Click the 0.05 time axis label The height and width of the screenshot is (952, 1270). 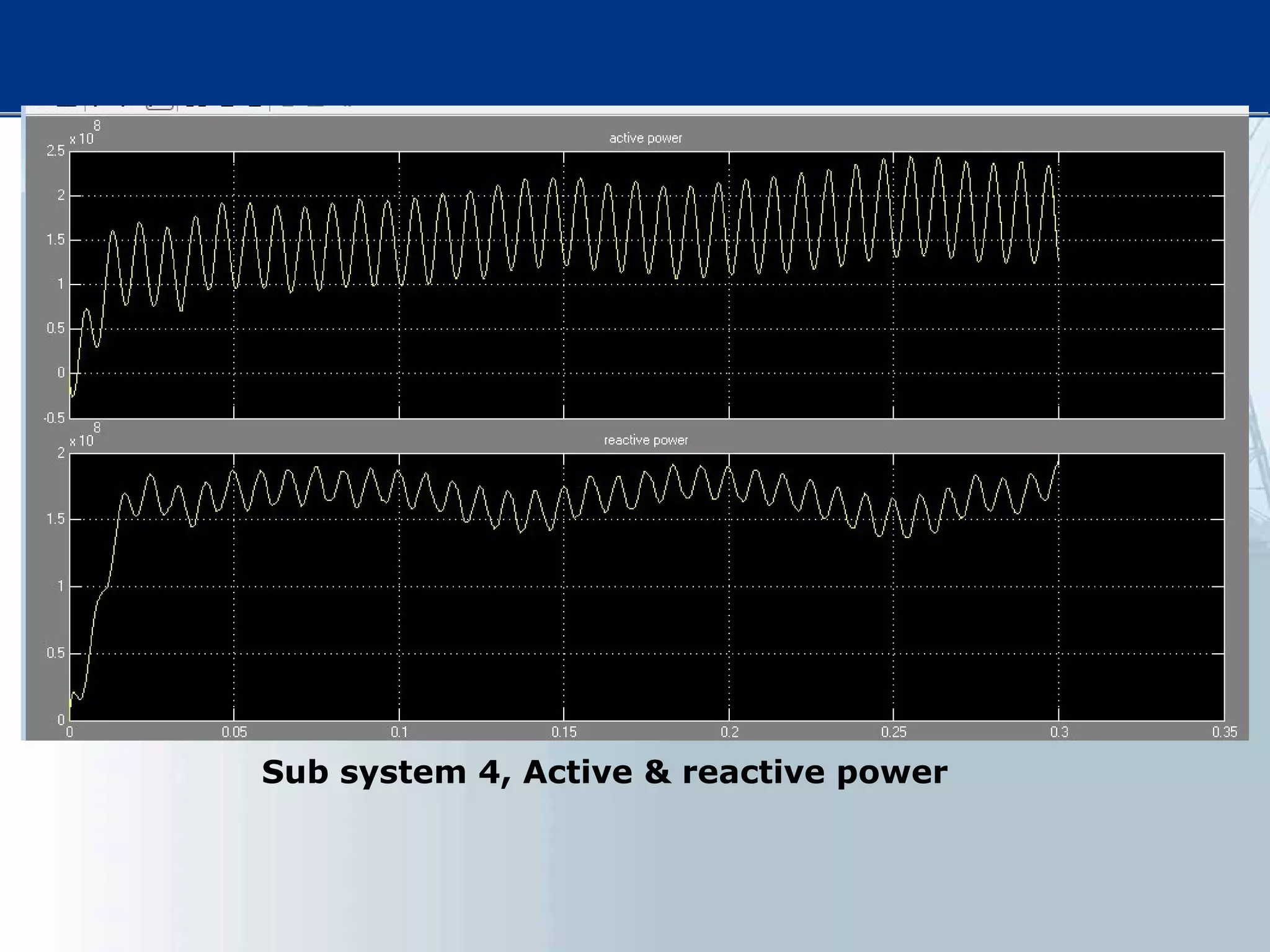click(x=234, y=733)
